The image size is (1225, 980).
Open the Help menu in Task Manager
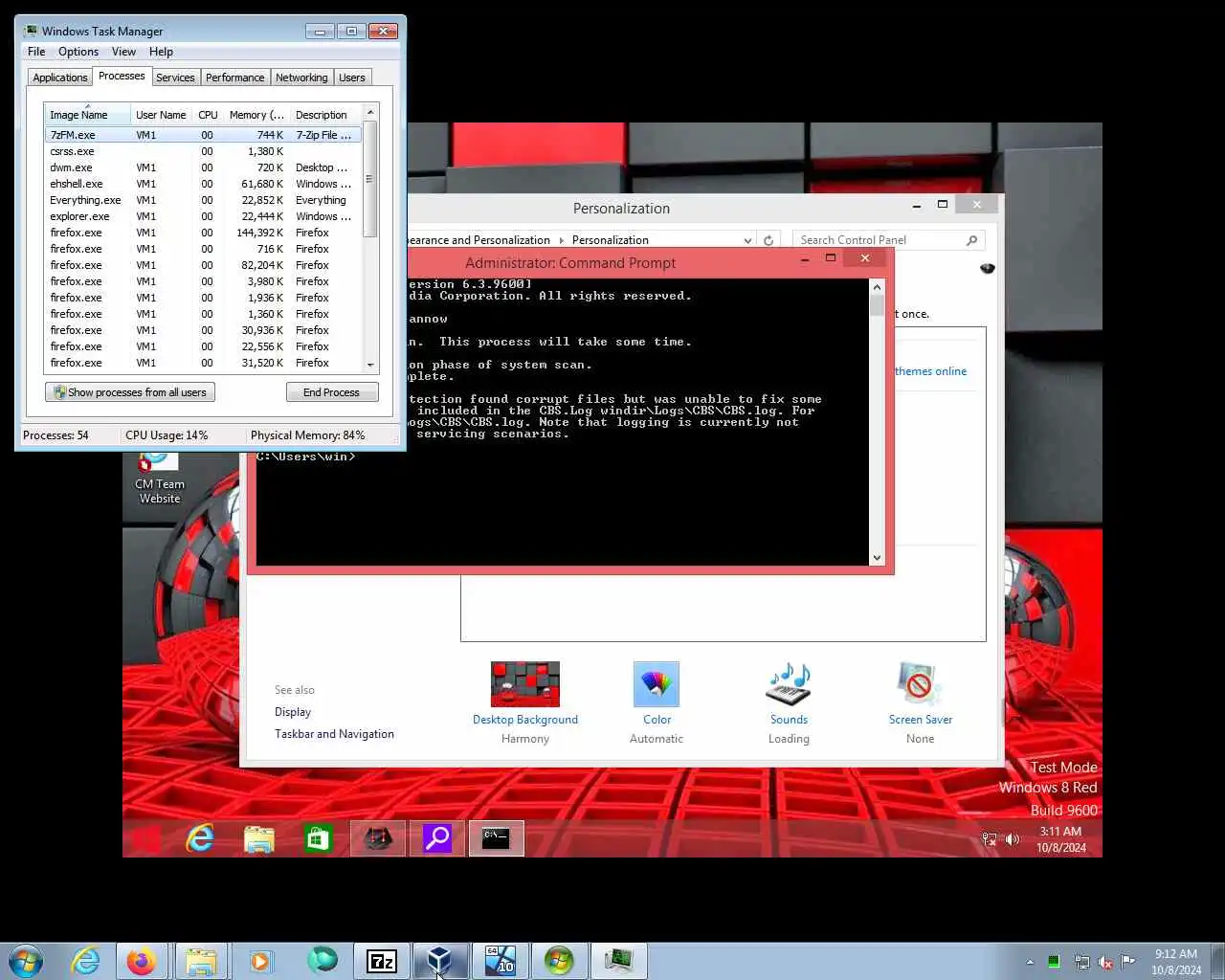click(x=161, y=52)
